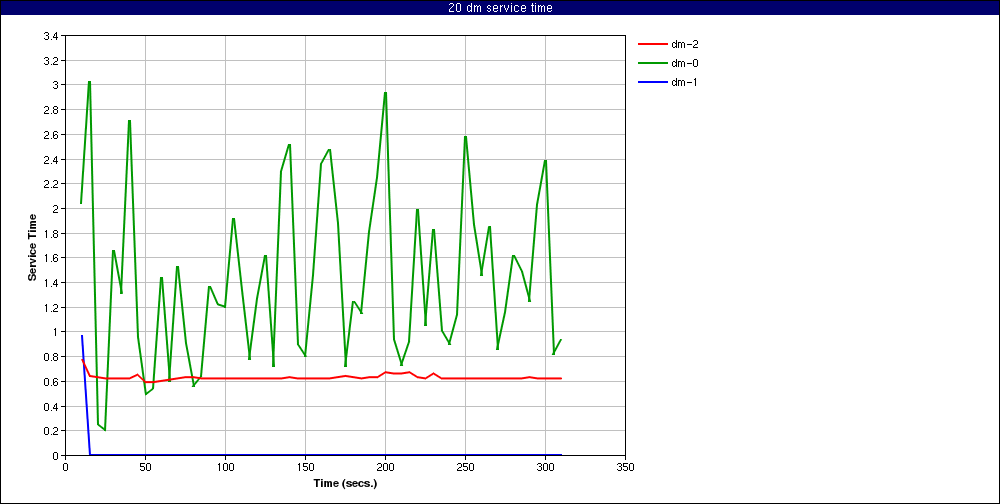Click the dm-0 peak at 40 seconds
The width and height of the screenshot is (1000, 504).
click(129, 121)
